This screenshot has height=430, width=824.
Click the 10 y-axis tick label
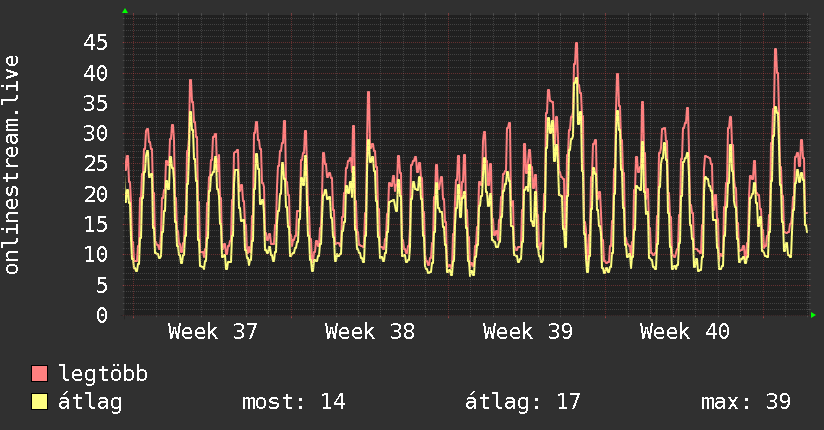point(96,255)
